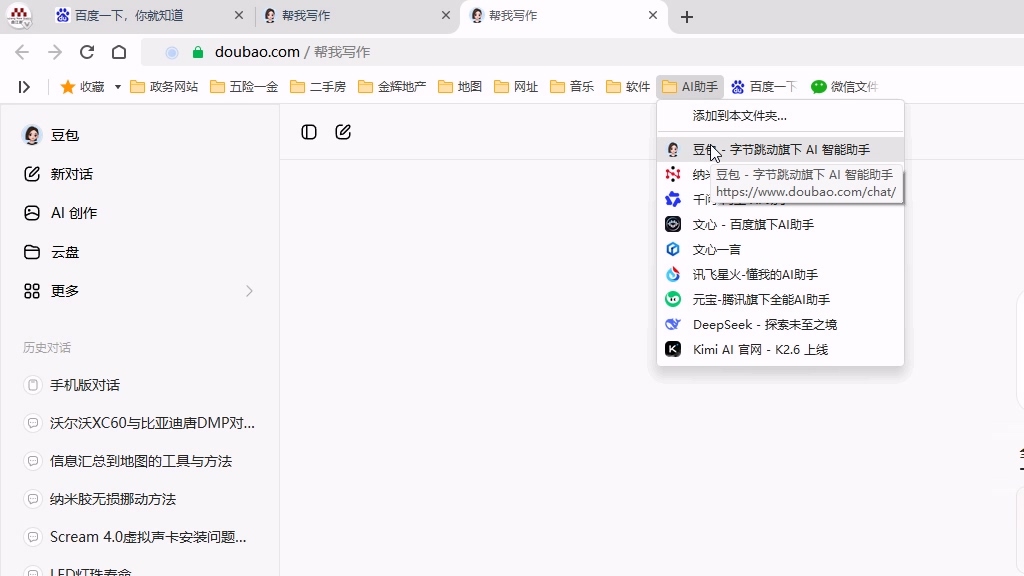
Task: Open a new browser tab
Action: click(x=686, y=17)
